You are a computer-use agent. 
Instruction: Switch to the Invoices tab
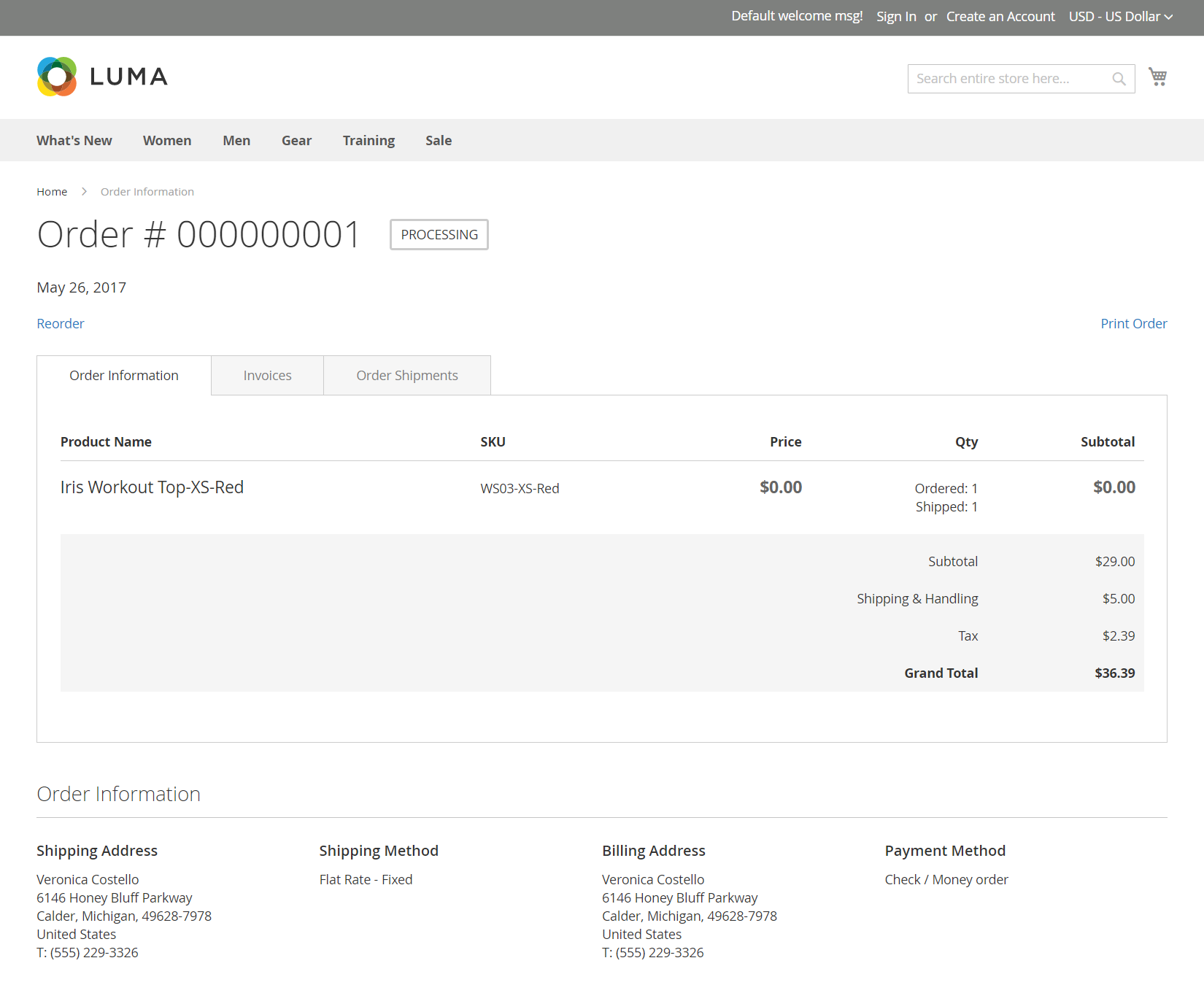coord(268,376)
